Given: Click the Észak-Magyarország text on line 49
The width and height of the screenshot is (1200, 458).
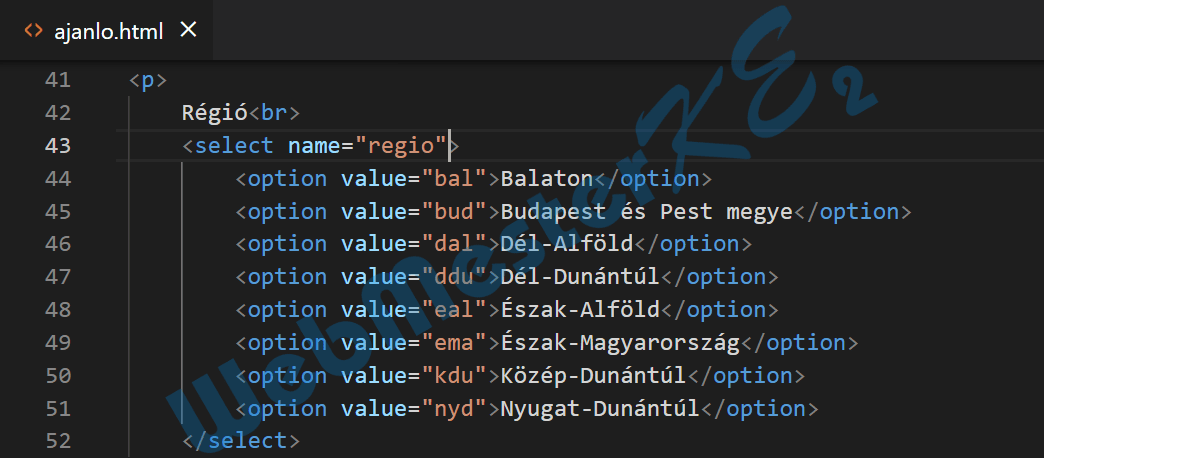Looking at the screenshot, I should tap(620, 343).
